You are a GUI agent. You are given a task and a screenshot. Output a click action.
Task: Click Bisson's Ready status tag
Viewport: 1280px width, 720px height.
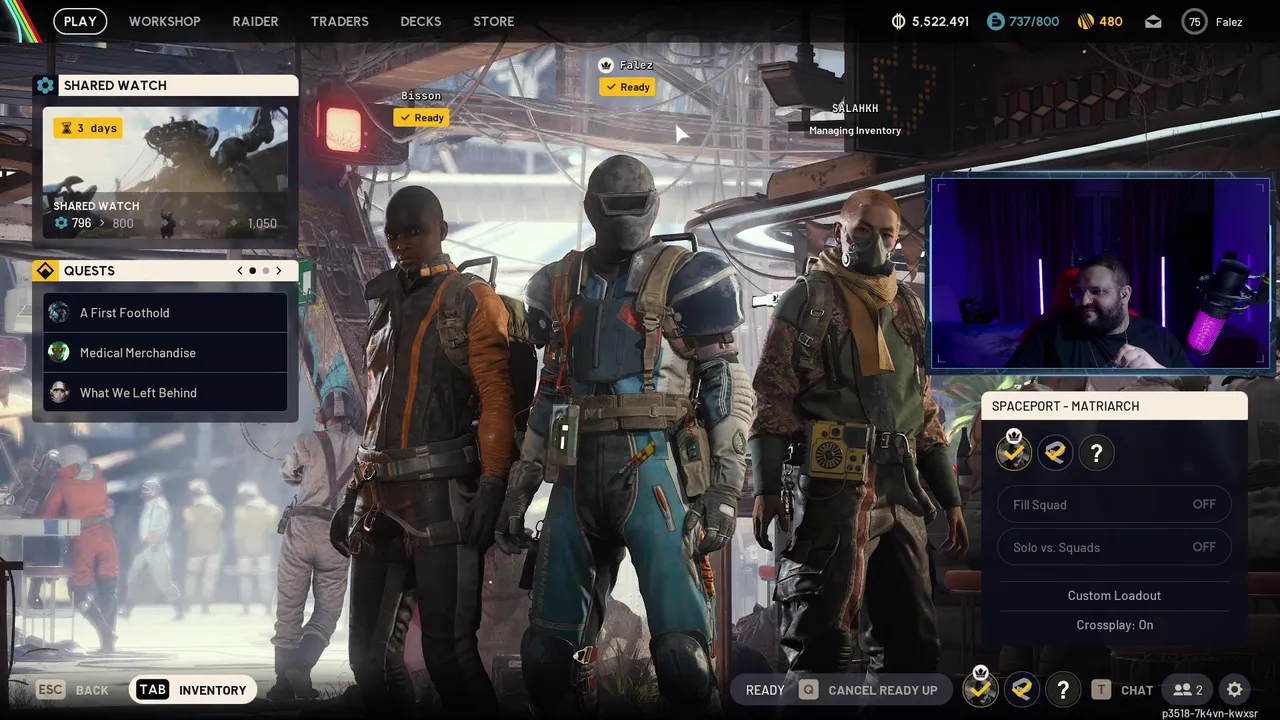point(421,117)
